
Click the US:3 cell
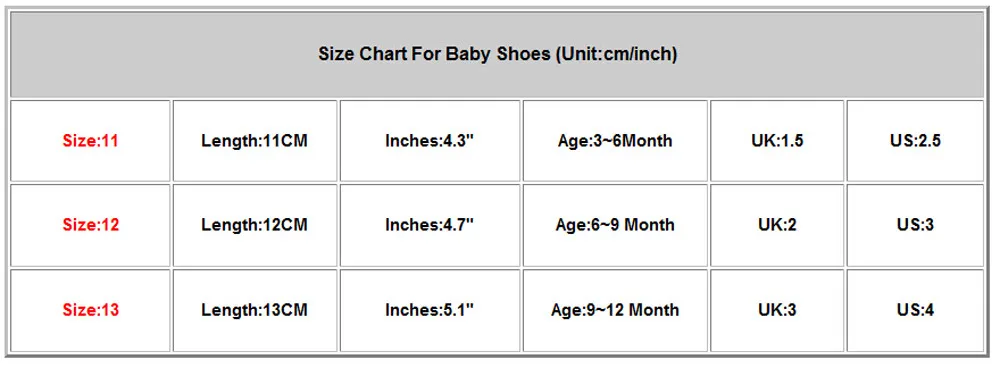click(915, 225)
